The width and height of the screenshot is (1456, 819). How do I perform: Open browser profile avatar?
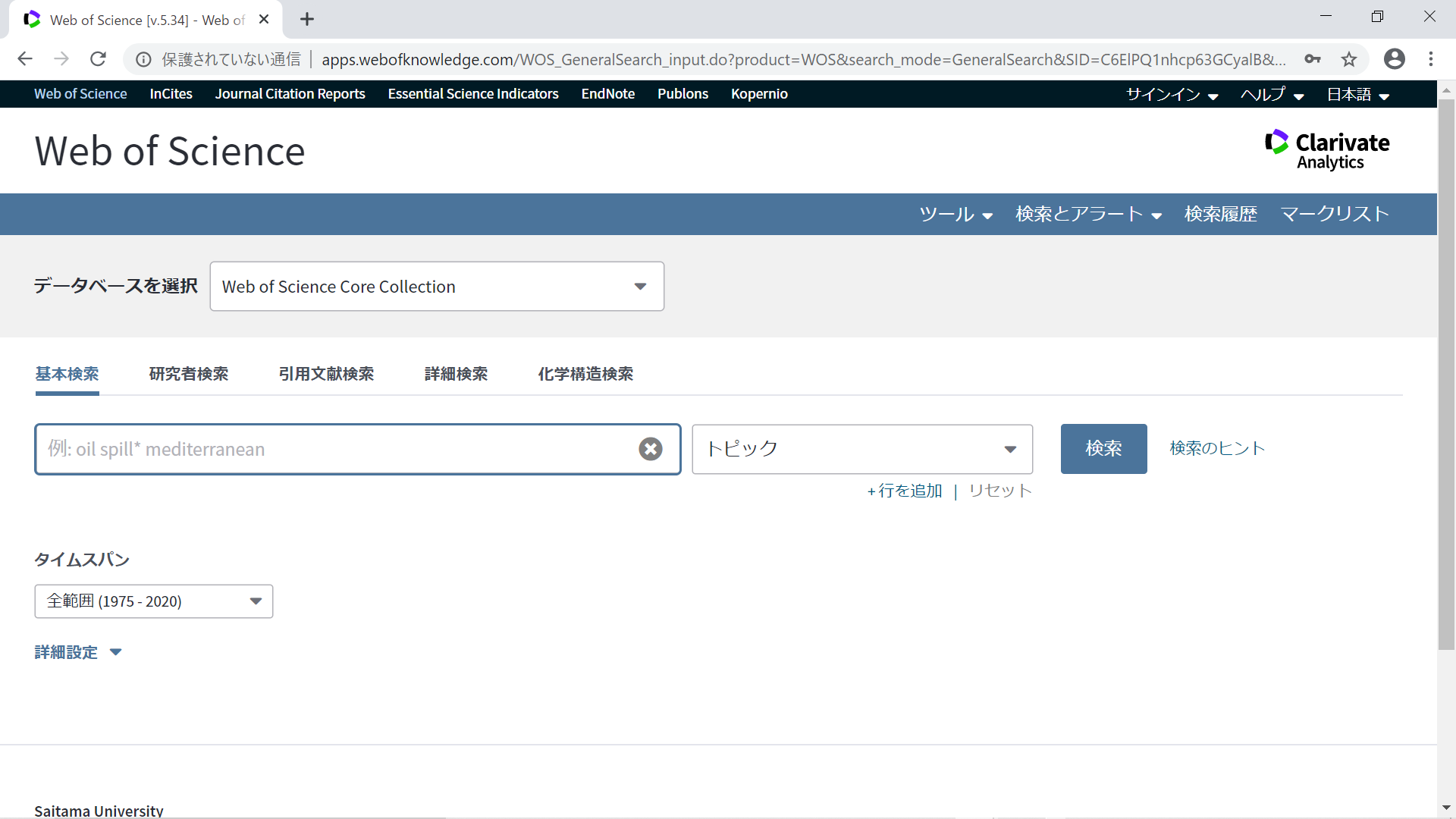tap(1394, 59)
